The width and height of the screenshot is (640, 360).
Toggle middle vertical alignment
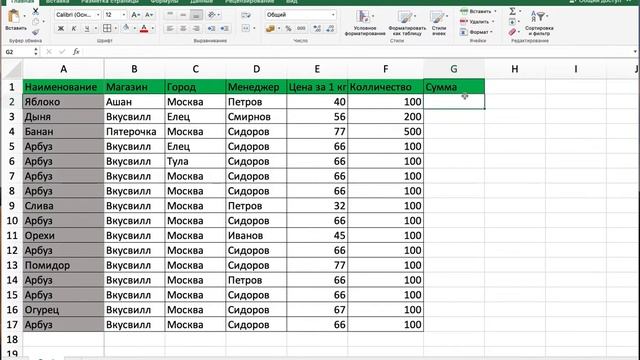point(183,15)
